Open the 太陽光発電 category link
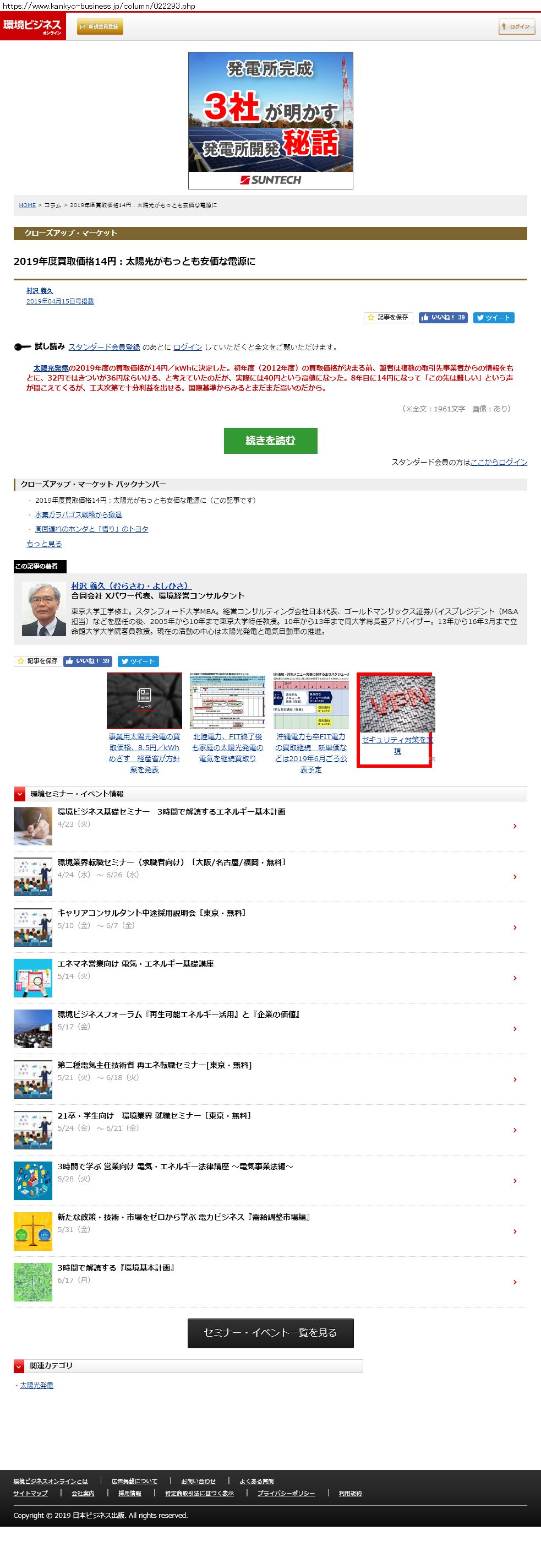Image resolution: width=541 pixels, height=1568 pixels. (x=36, y=1385)
